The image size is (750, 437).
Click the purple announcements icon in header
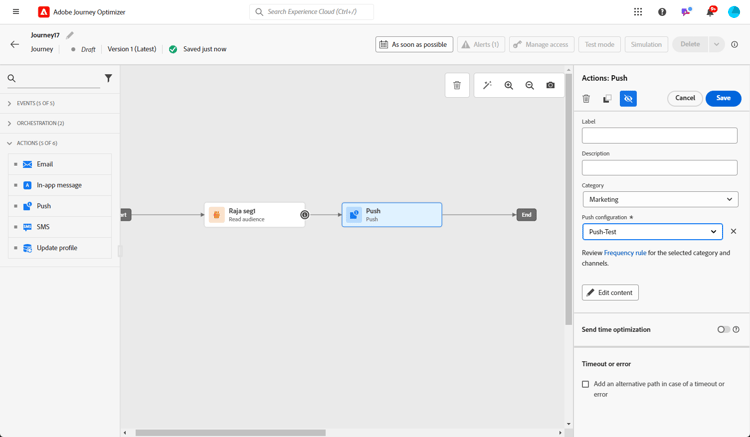(686, 12)
